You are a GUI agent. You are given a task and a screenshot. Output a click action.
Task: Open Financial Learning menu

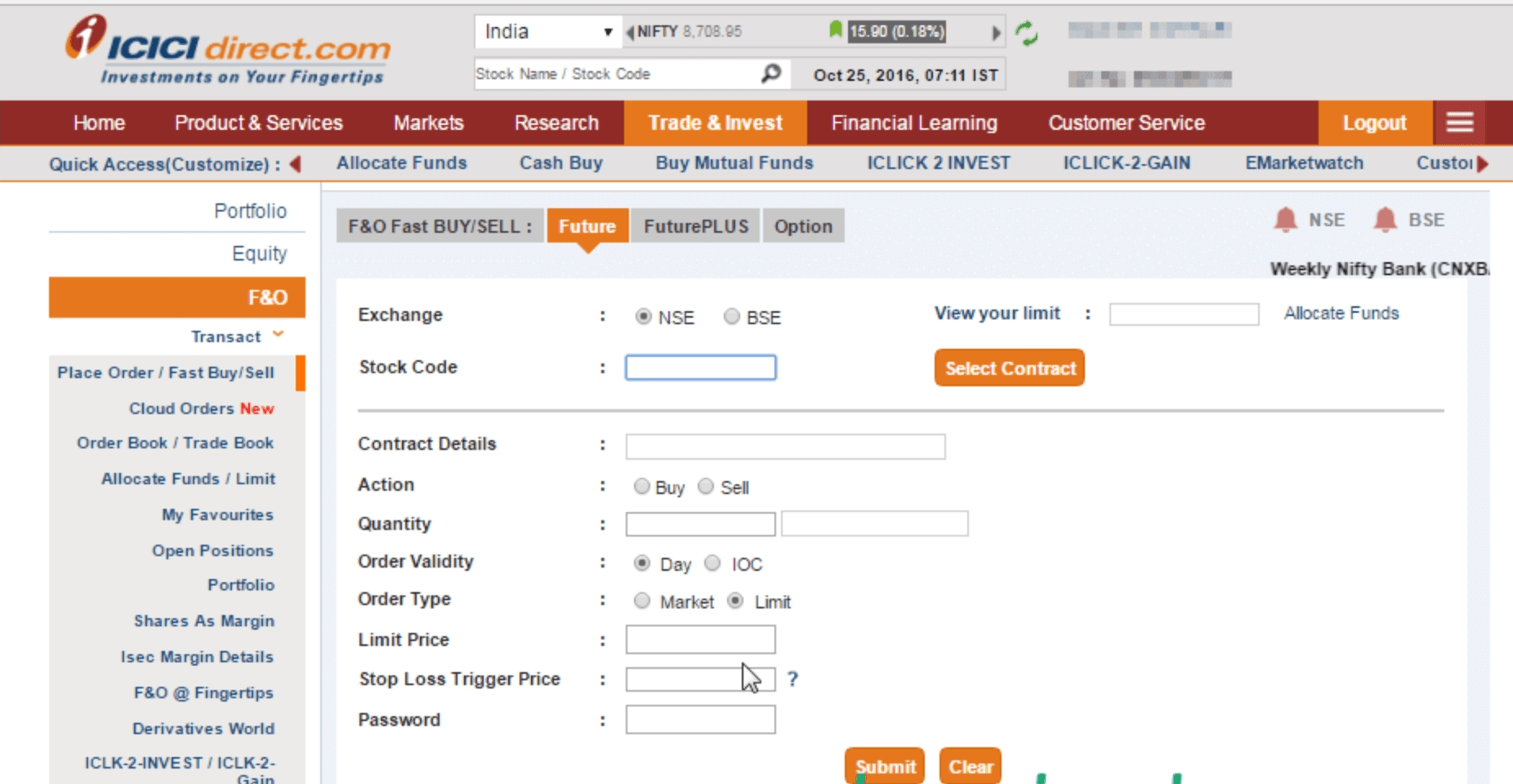(x=914, y=122)
